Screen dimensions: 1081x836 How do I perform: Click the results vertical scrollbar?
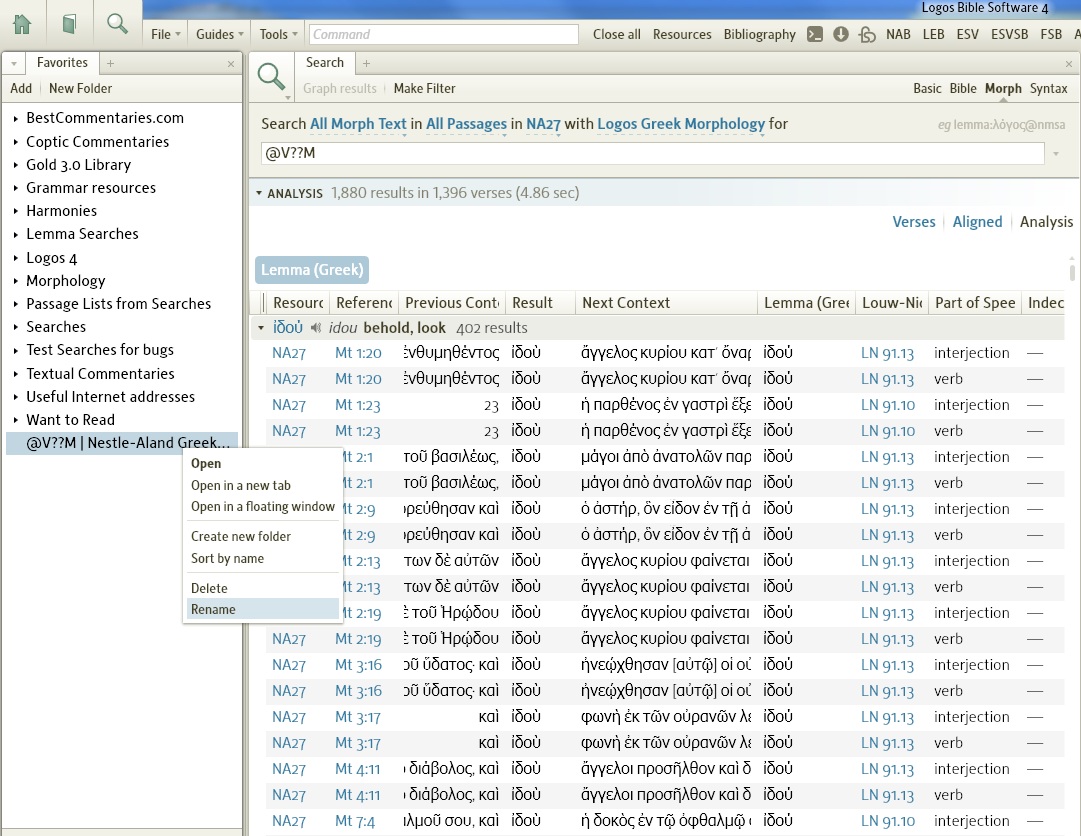pyautogui.click(x=1072, y=272)
